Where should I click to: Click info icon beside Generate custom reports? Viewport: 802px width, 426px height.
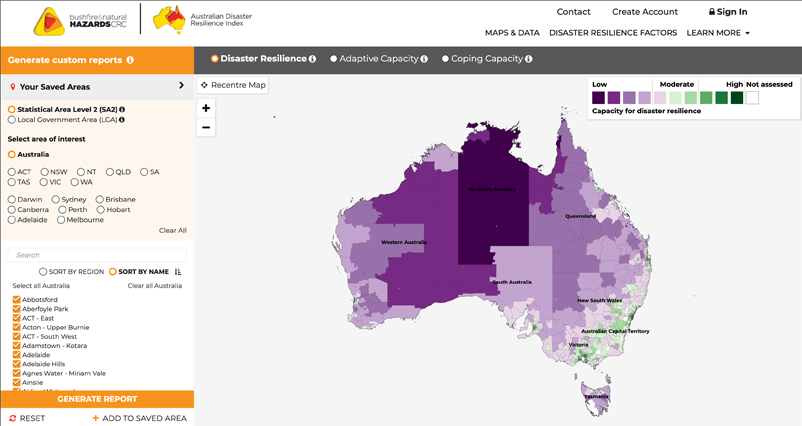tap(130, 60)
